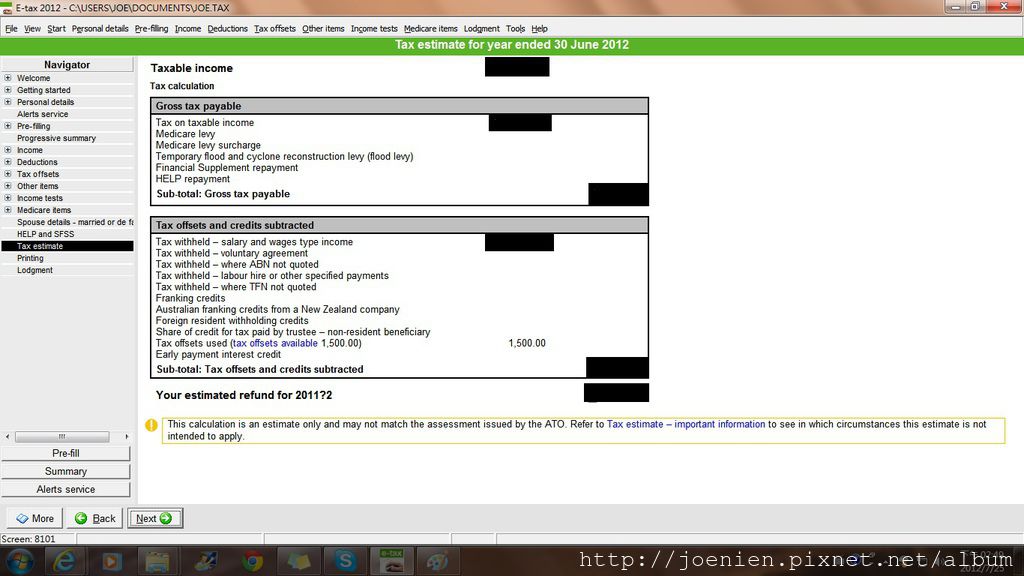Select Lodgment in Navigator tree

[35, 270]
